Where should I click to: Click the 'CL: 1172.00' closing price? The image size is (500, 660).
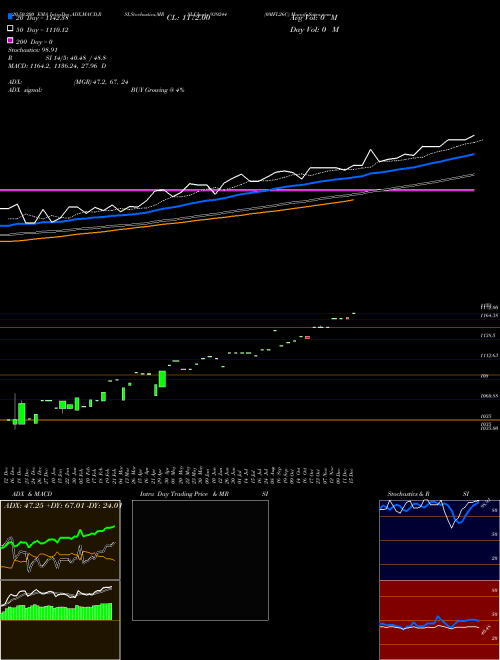tap(188, 18)
